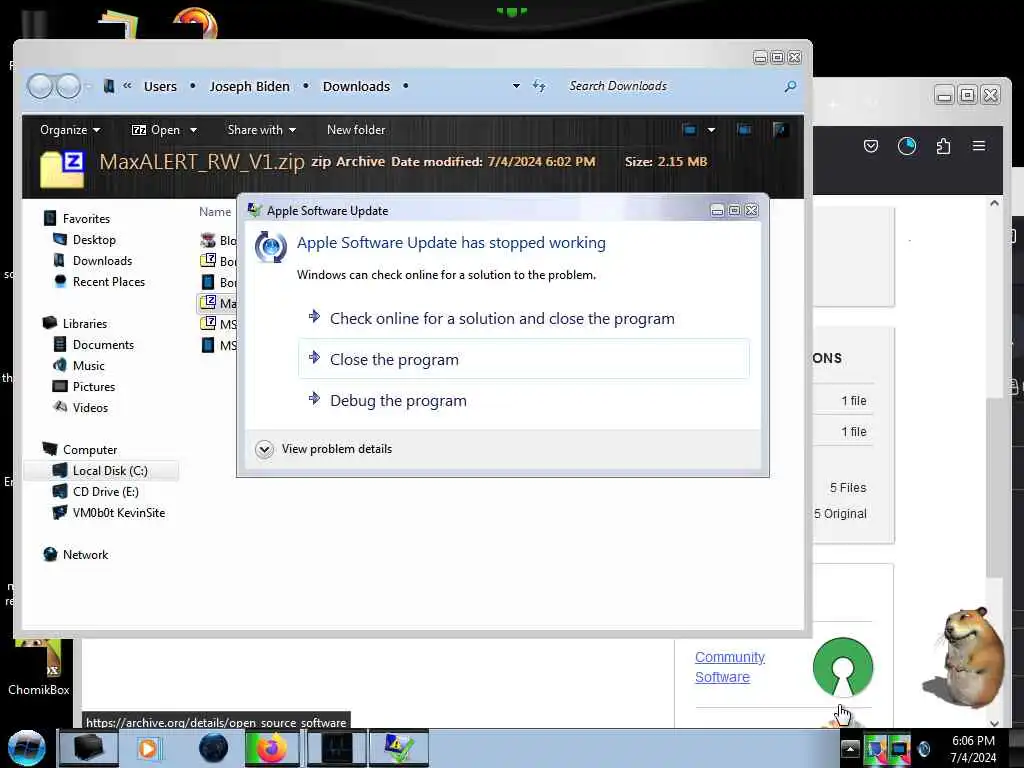
Task: Open the Firefox profile circle icon
Action: [x=906, y=146]
